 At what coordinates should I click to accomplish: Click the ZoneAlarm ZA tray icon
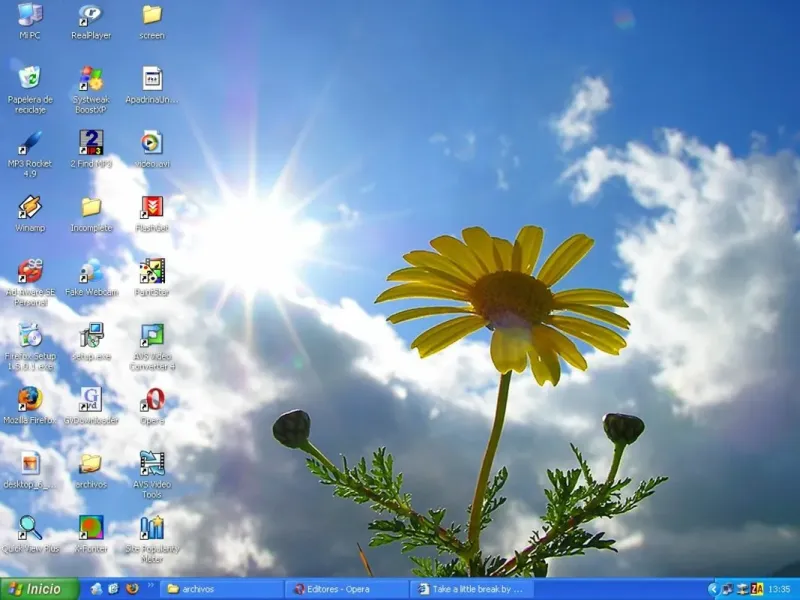(757, 589)
